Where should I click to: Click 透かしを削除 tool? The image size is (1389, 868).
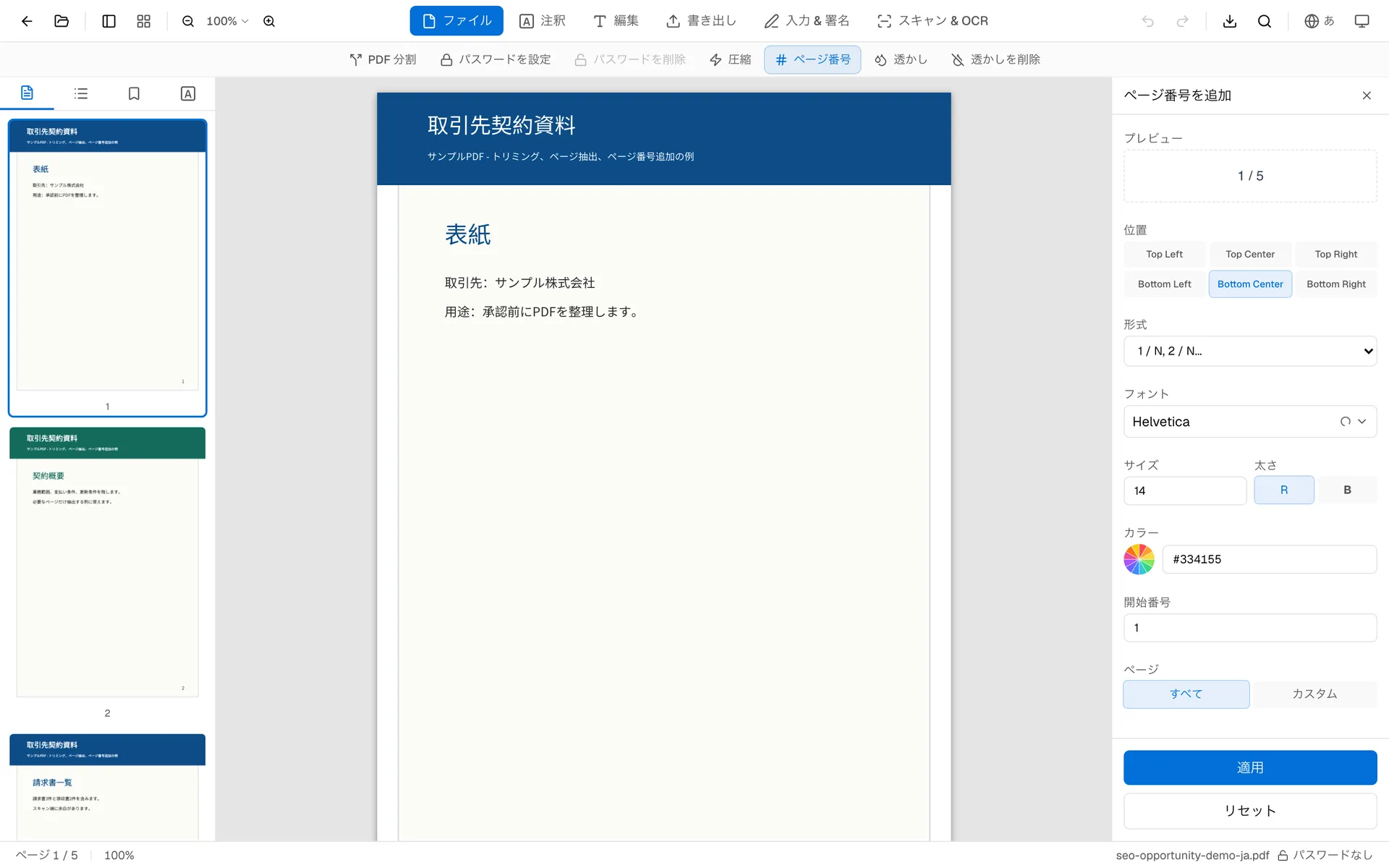995,59
